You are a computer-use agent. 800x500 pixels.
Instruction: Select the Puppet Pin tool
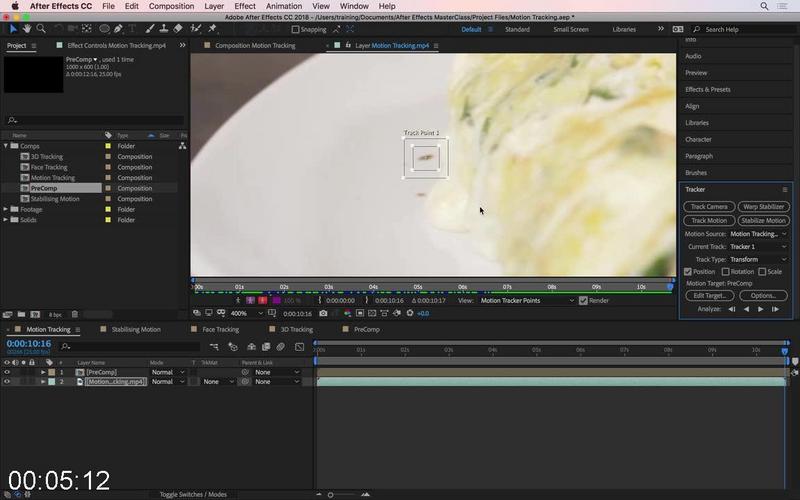tap(212, 29)
